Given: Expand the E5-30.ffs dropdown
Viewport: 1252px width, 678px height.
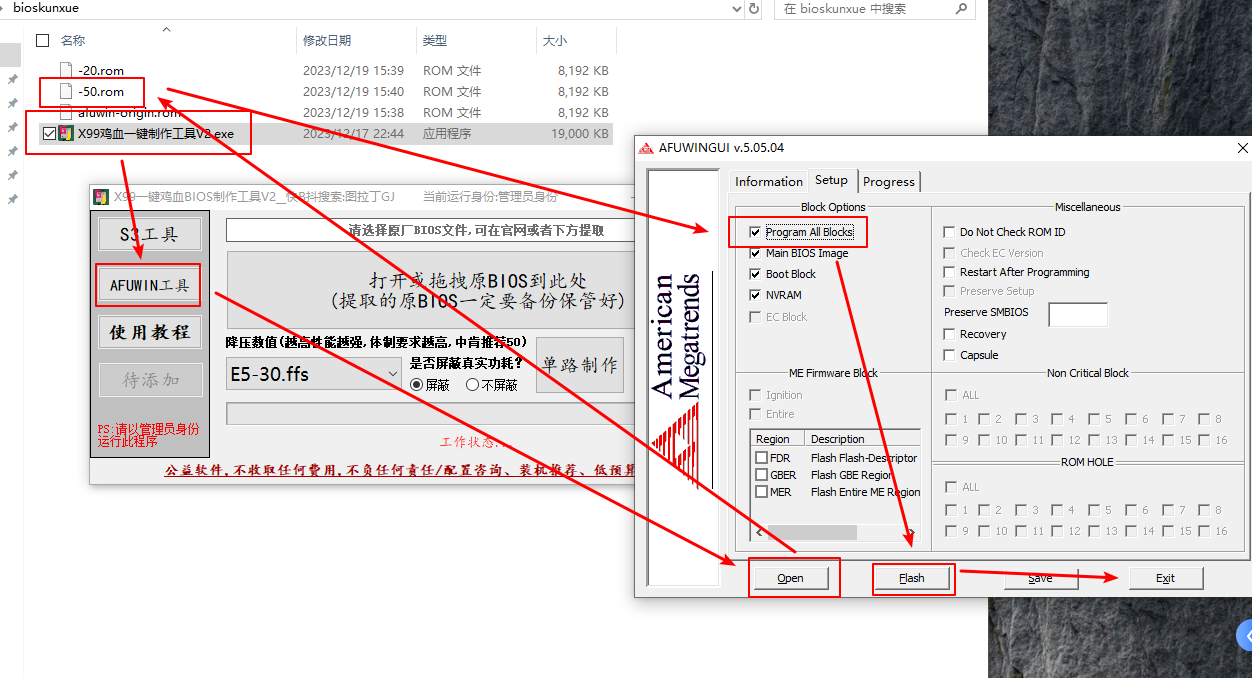Looking at the screenshot, I should pyautogui.click(x=392, y=374).
